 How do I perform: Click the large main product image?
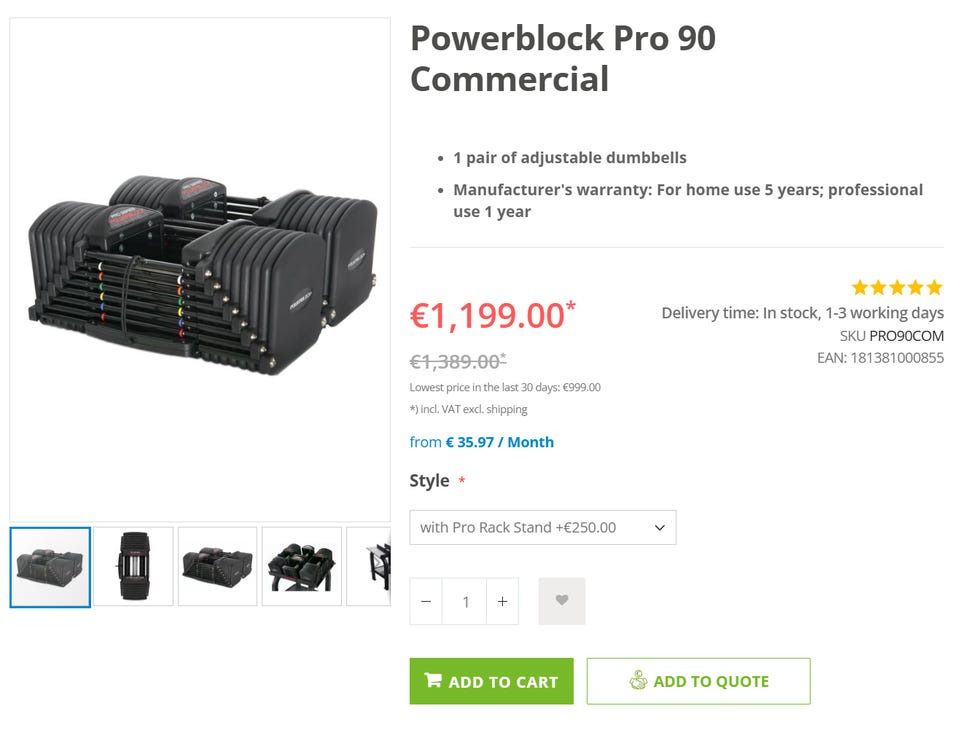click(x=200, y=270)
